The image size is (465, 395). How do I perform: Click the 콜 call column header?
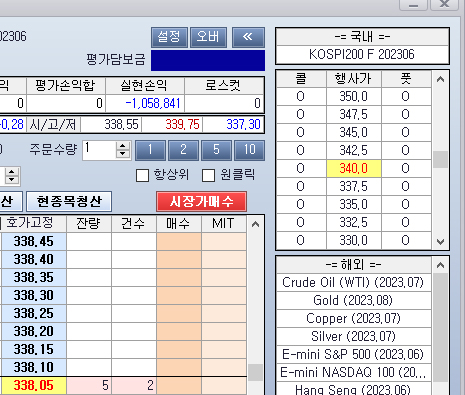301,79
